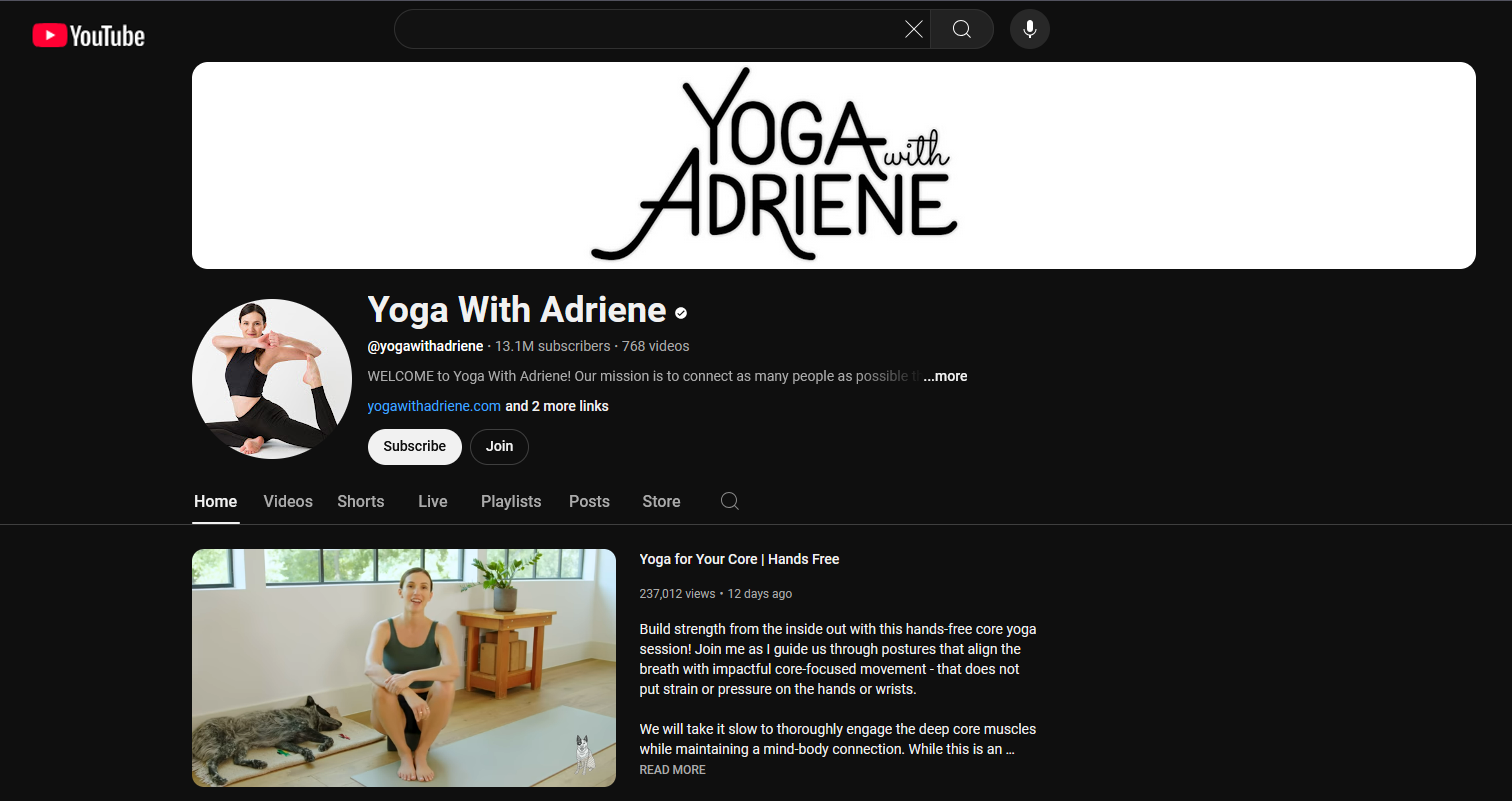Open the Store tab
This screenshot has width=1512, height=801.
pos(660,501)
